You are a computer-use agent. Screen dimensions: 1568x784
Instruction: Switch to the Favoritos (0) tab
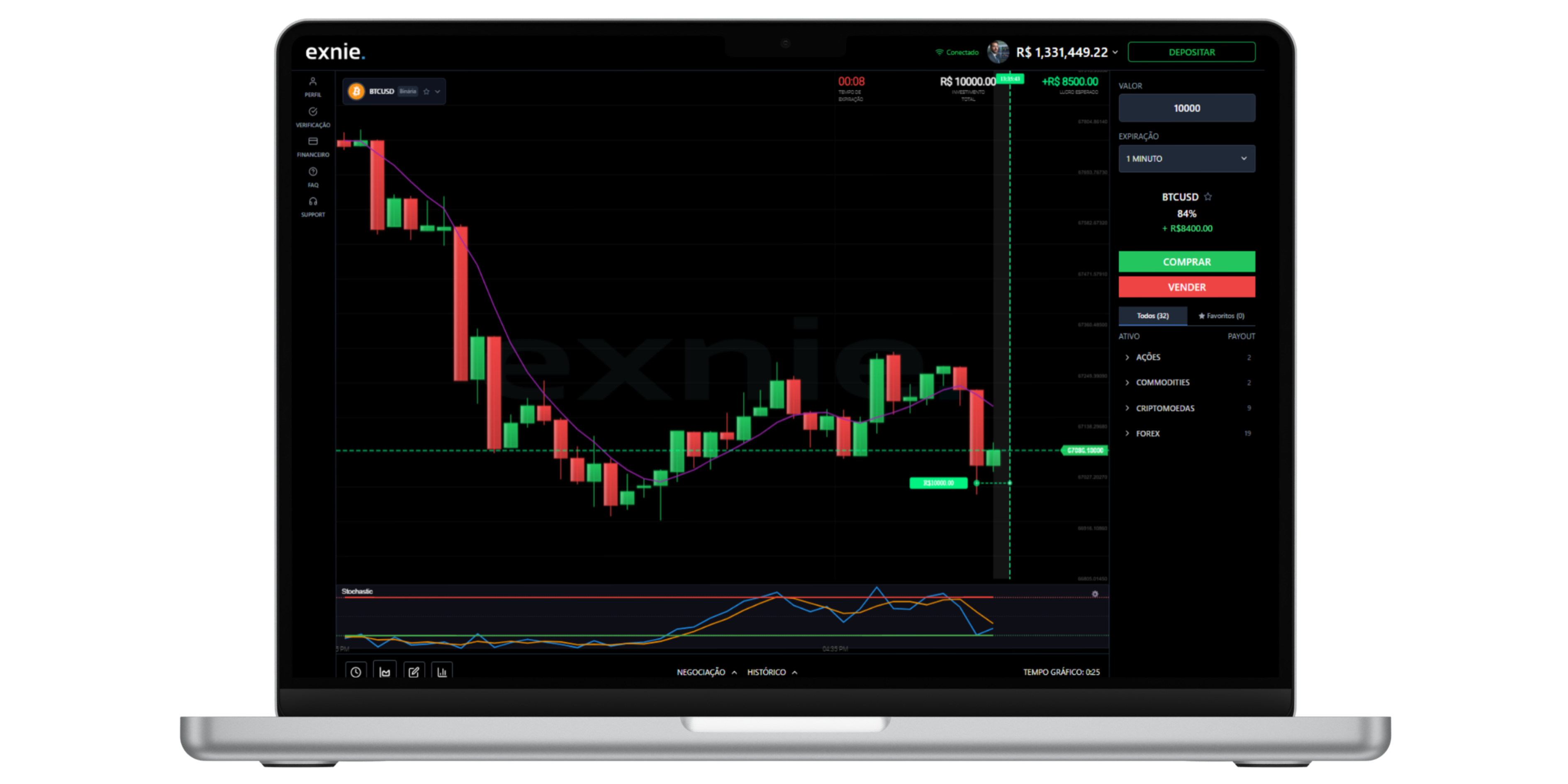[1222, 316]
